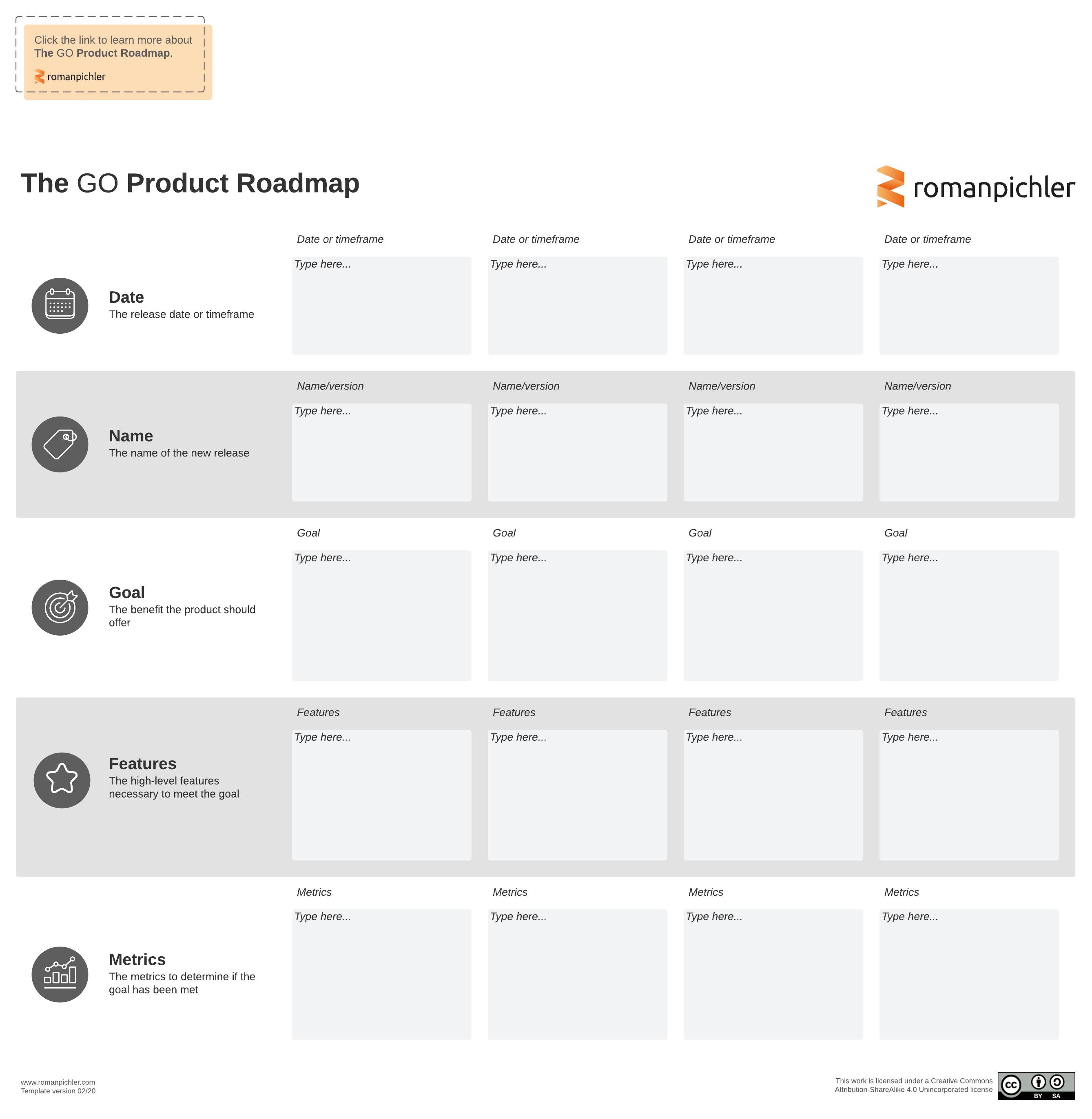
Task: Click the first Metrics input box
Action: tap(381, 975)
